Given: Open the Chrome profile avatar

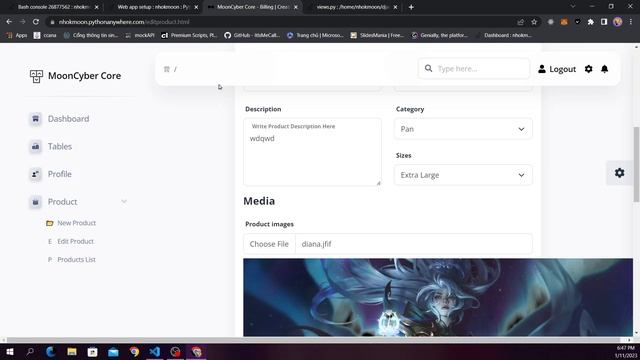Looking at the screenshot, I should 618,22.
